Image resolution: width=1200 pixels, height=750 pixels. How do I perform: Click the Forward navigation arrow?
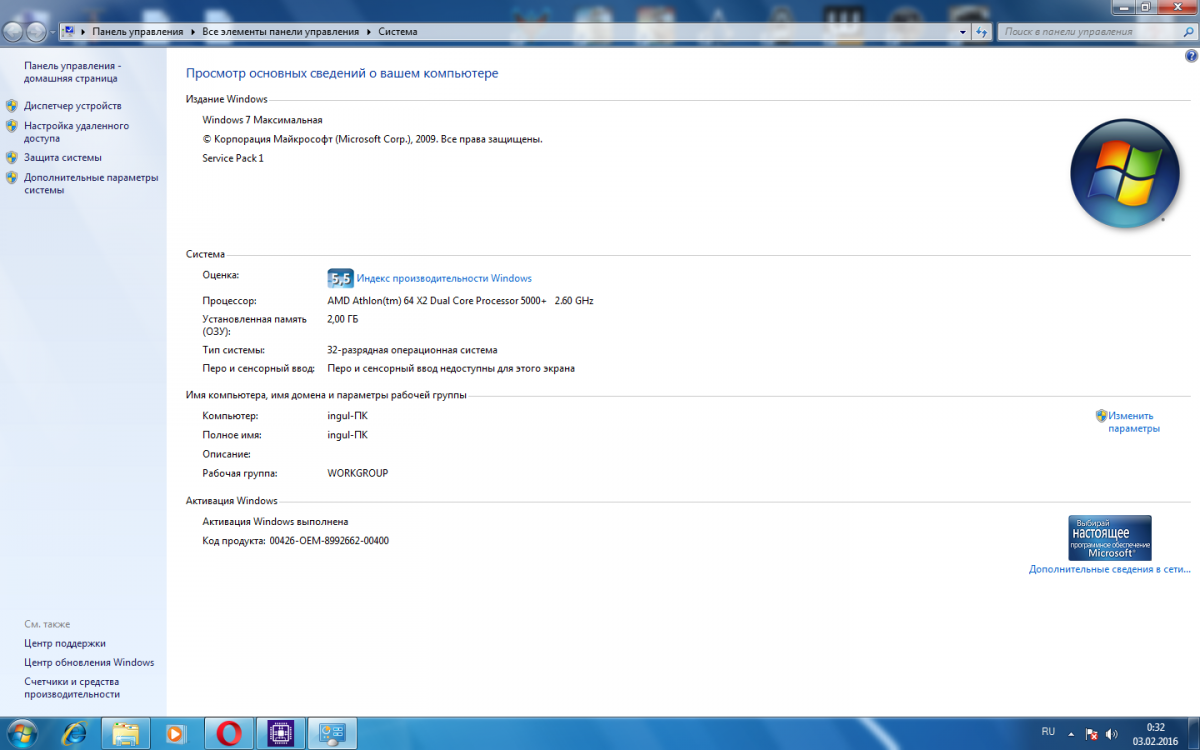tap(37, 32)
